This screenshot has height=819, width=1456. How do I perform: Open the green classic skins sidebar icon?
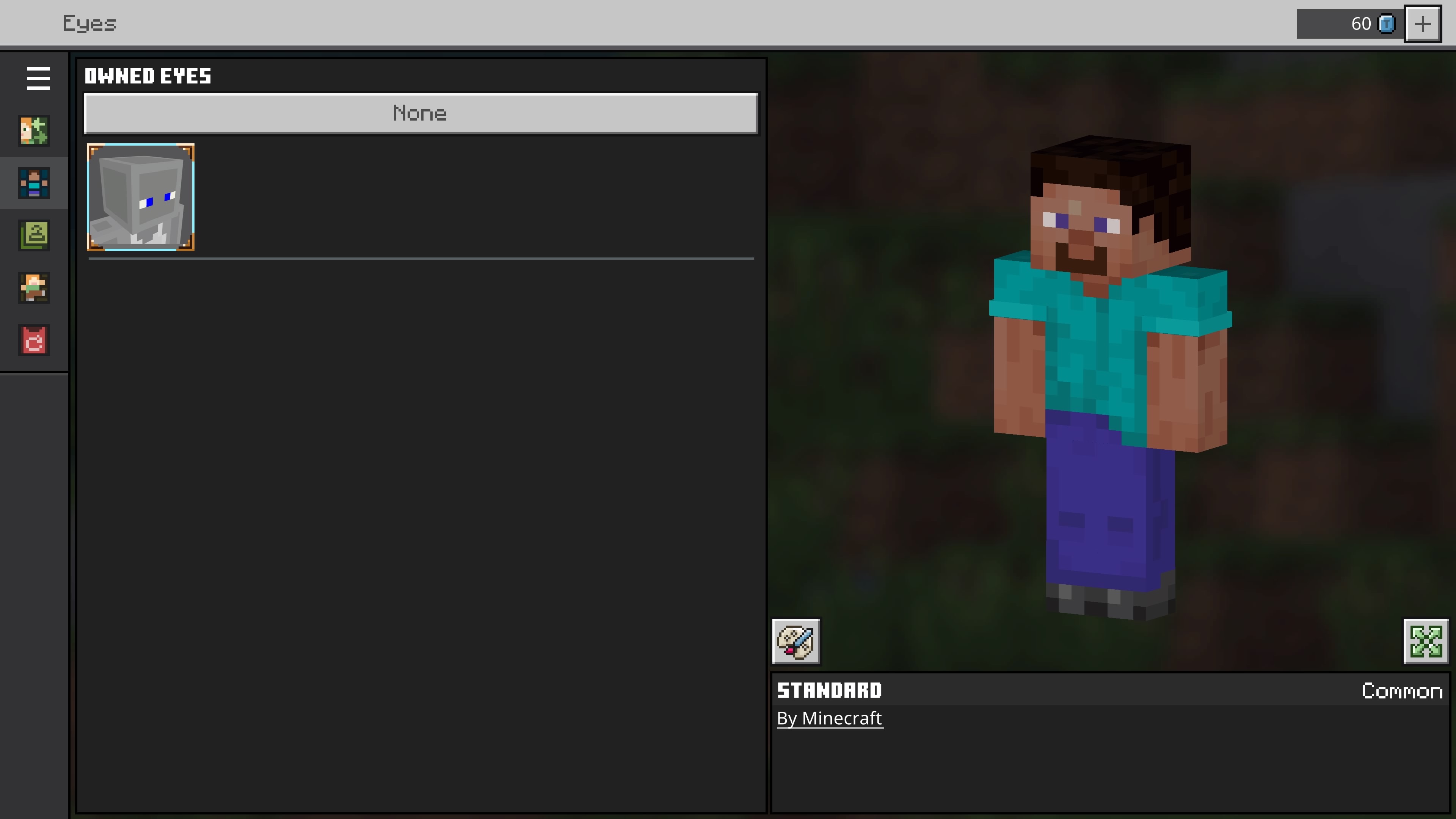34,235
